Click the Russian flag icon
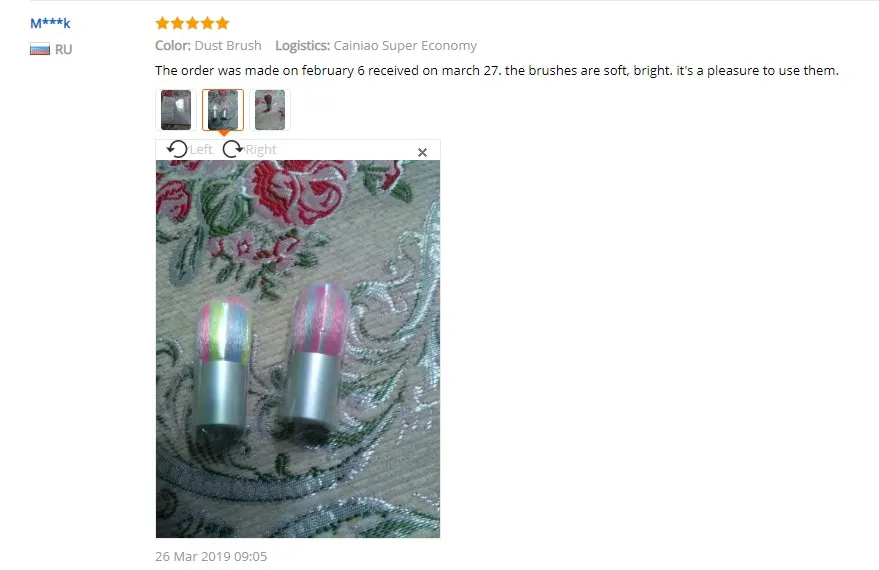The image size is (879, 570). (40, 49)
